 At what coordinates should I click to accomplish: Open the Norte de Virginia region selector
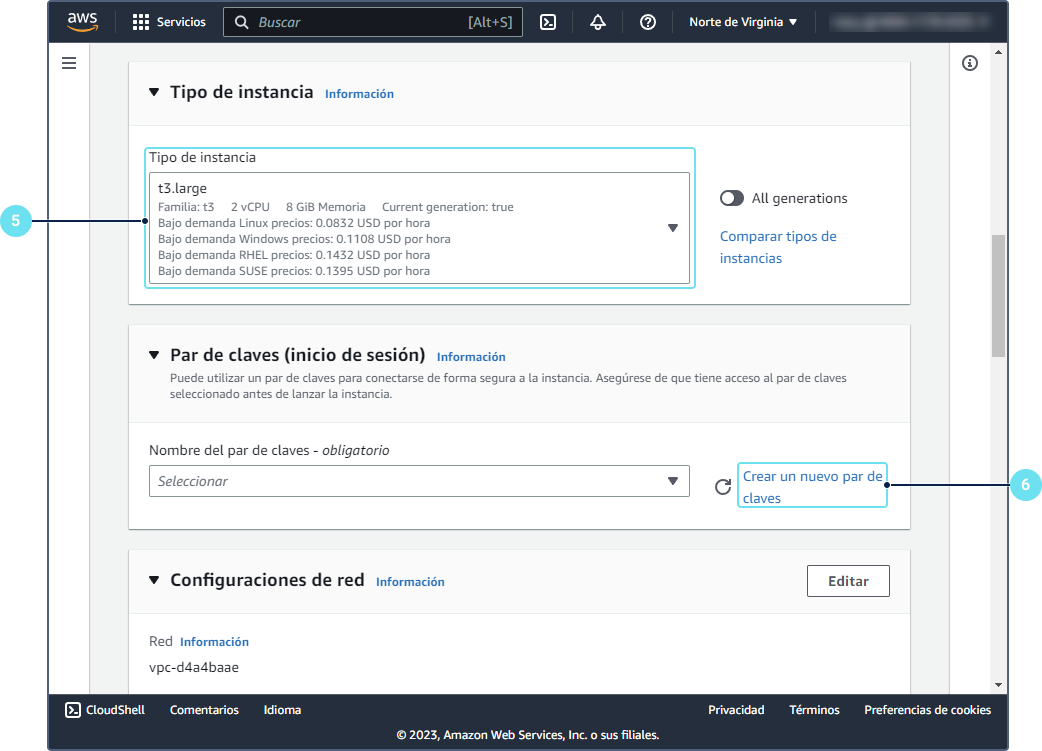coord(743,22)
